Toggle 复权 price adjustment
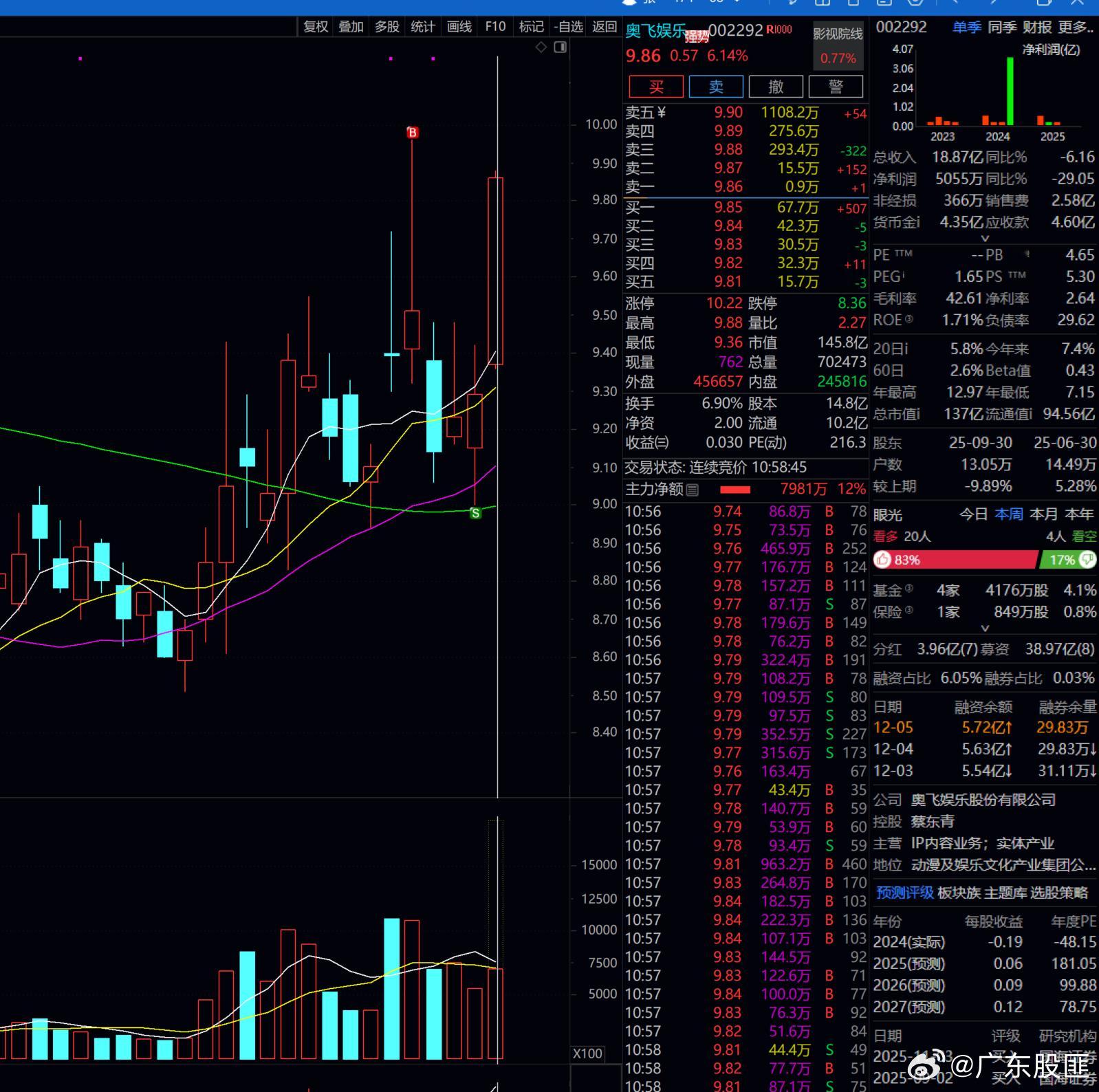1099x1092 pixels. coord(316,27)
